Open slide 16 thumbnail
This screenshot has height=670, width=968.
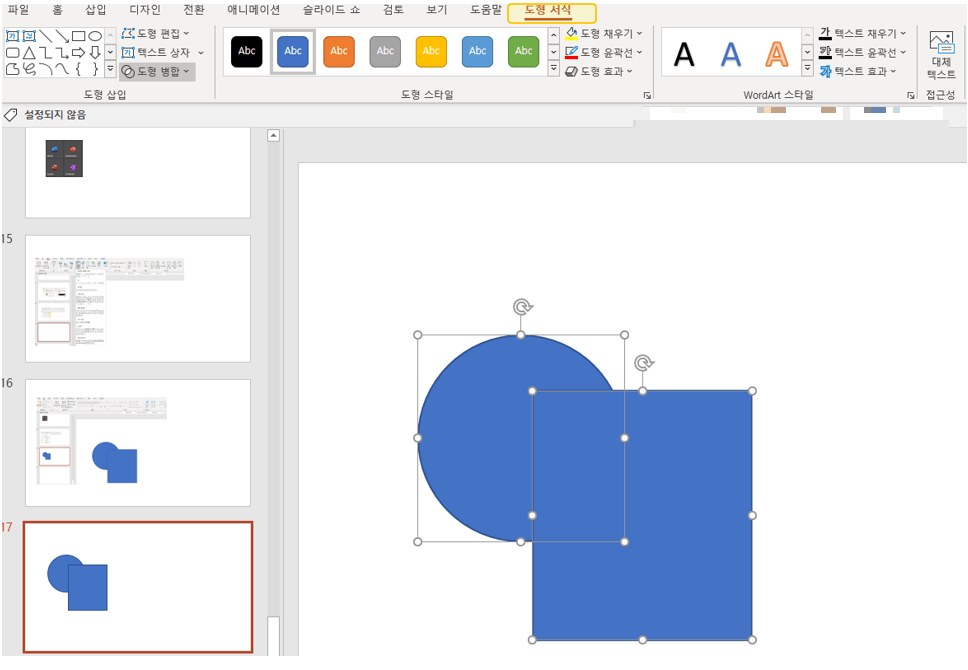(138, 443)
